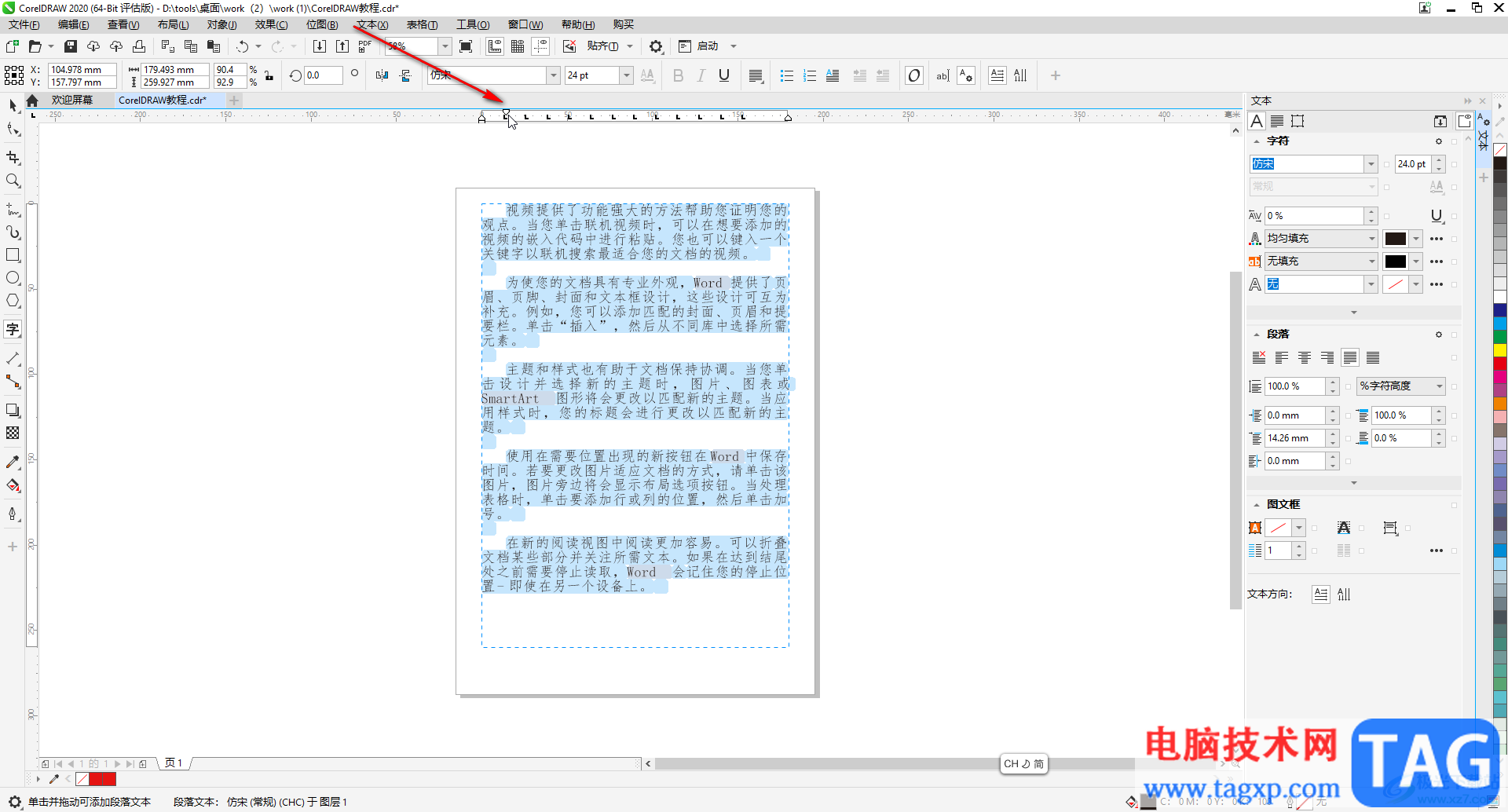1508x812 pixels.
Task: Select the 页1 page tab
Action: coord(174,763)
